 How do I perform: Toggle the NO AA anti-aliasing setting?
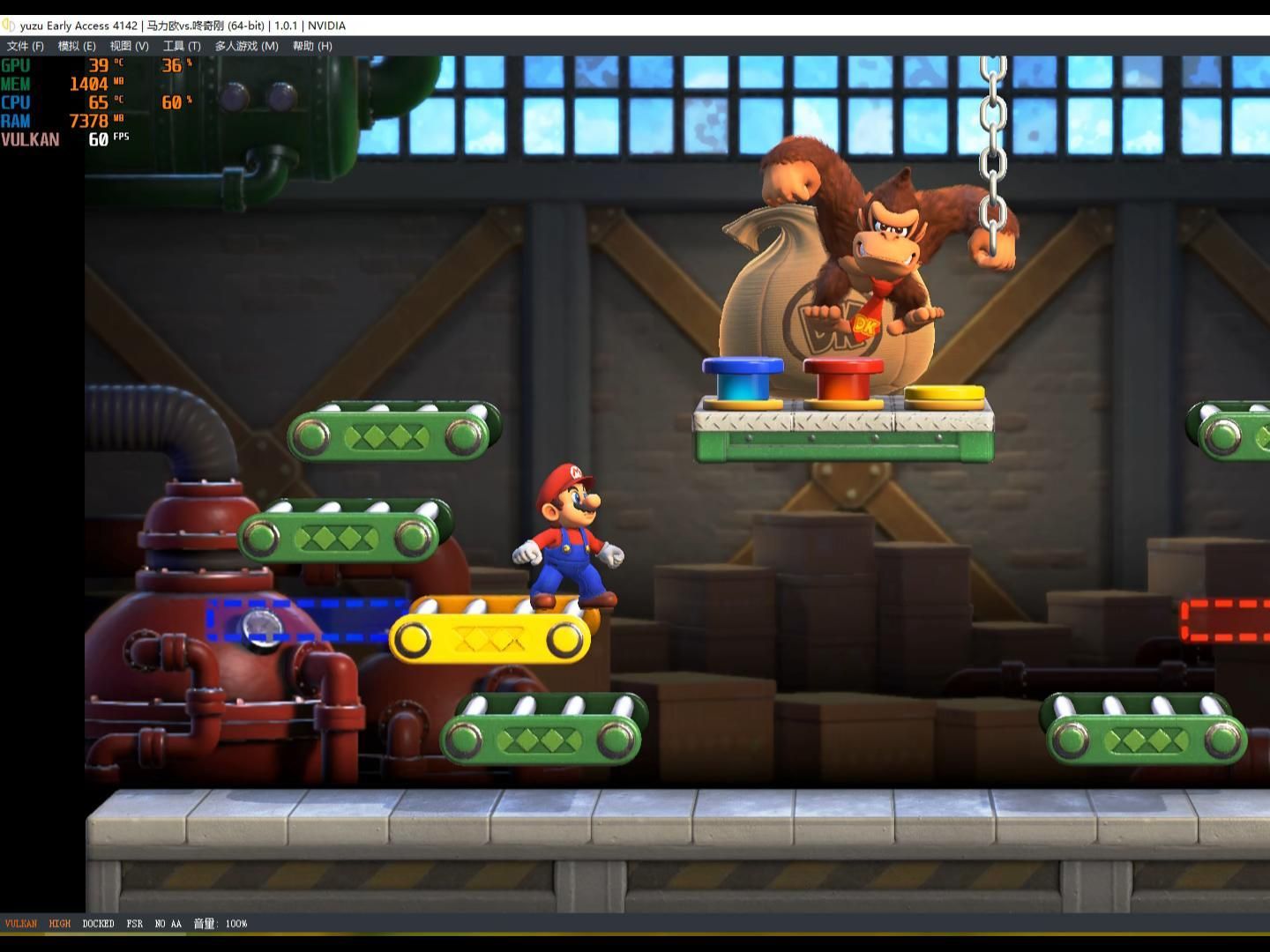click(x=168, y=924)
